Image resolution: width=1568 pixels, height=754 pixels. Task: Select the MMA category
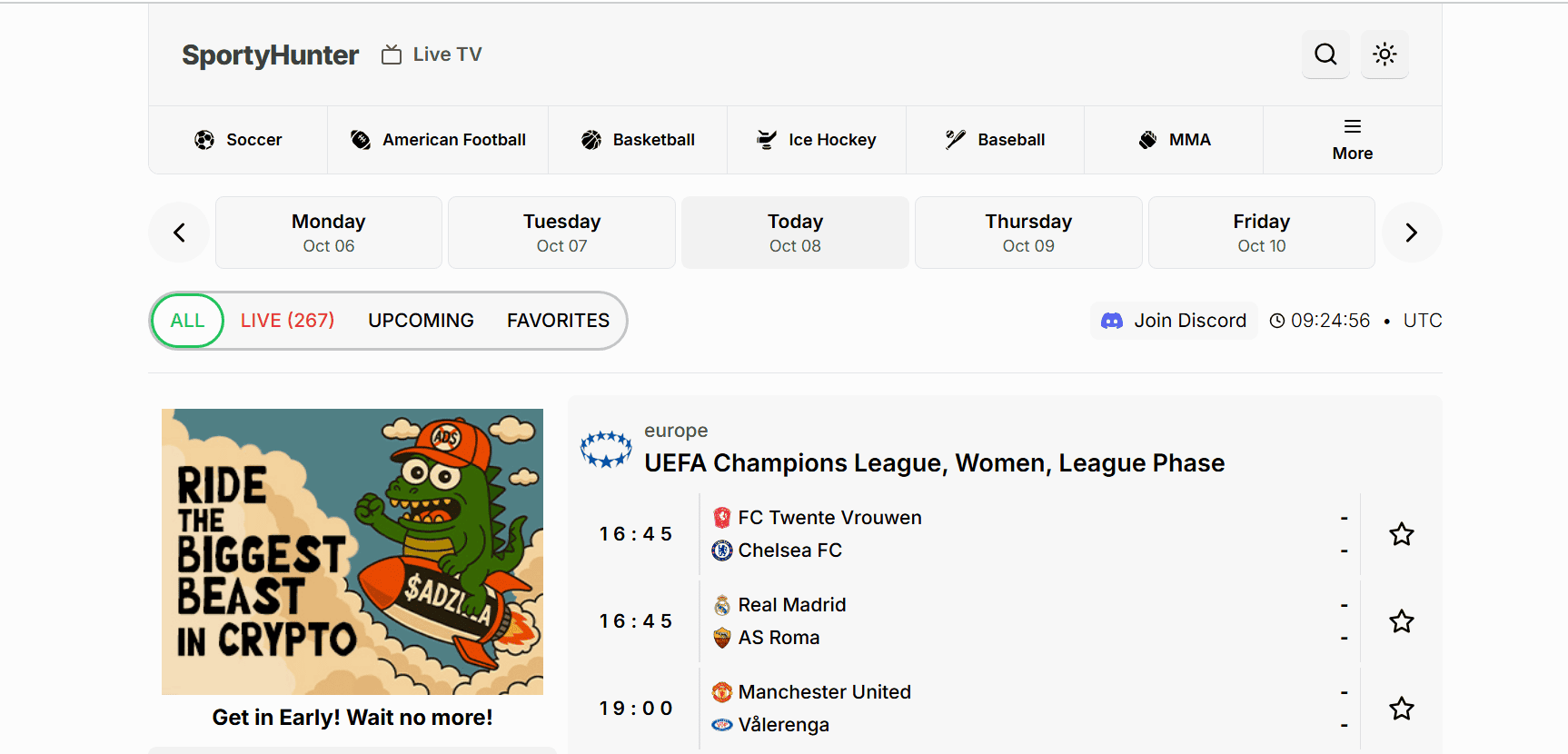click(1174, 140)
